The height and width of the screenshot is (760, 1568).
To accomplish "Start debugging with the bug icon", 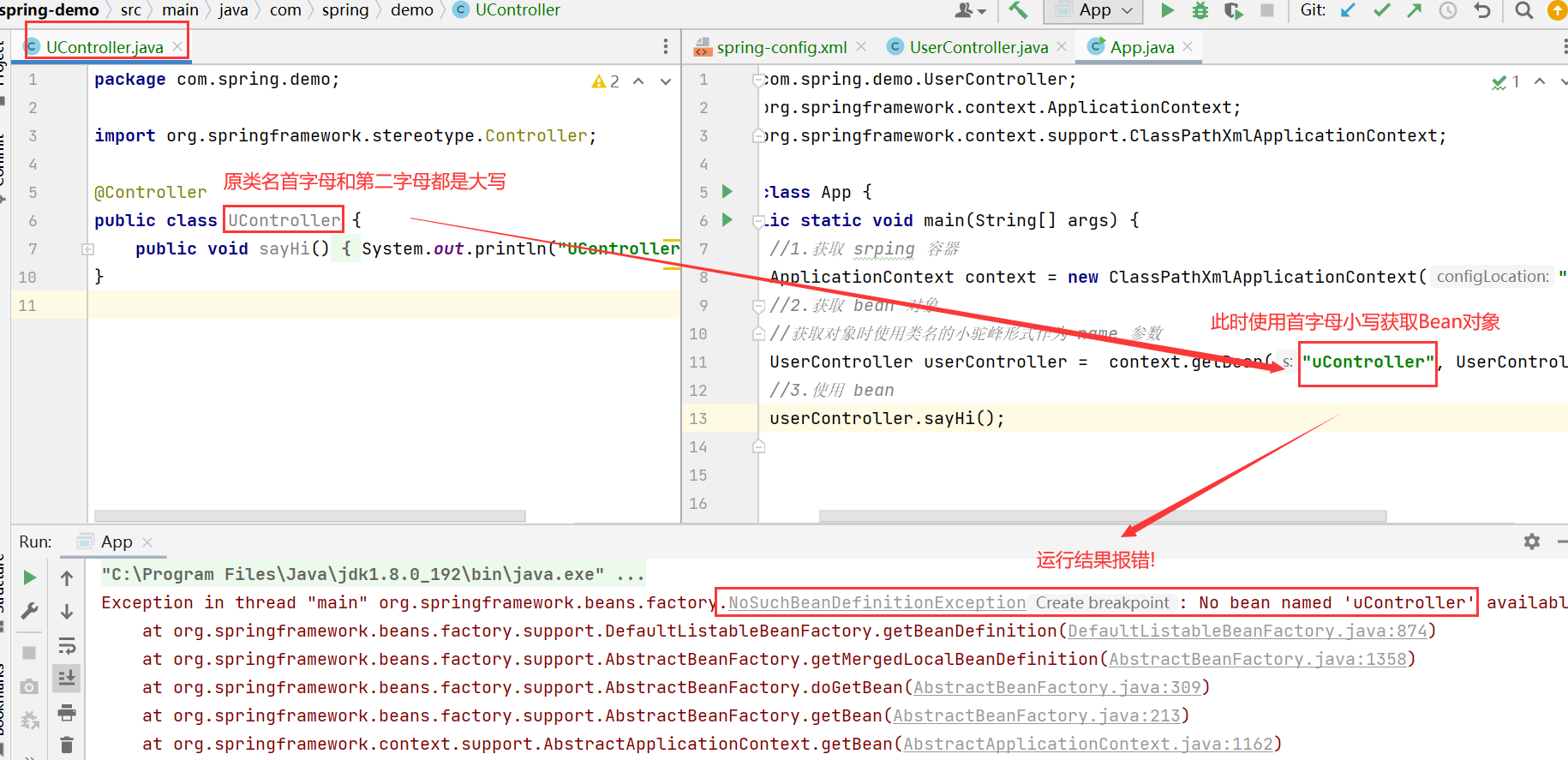I will pyautogui.click(x=1200, y=10).
